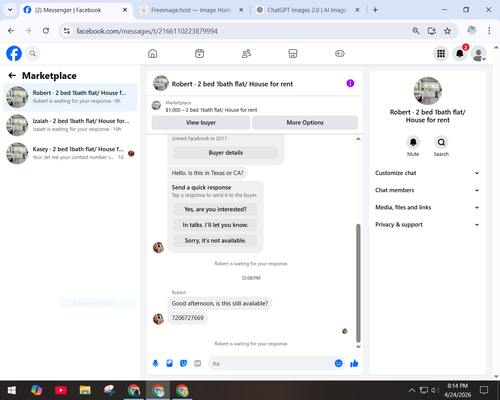
Task: Click the chat vertical scrollbar thumb
Action: [x=358, y=283]
